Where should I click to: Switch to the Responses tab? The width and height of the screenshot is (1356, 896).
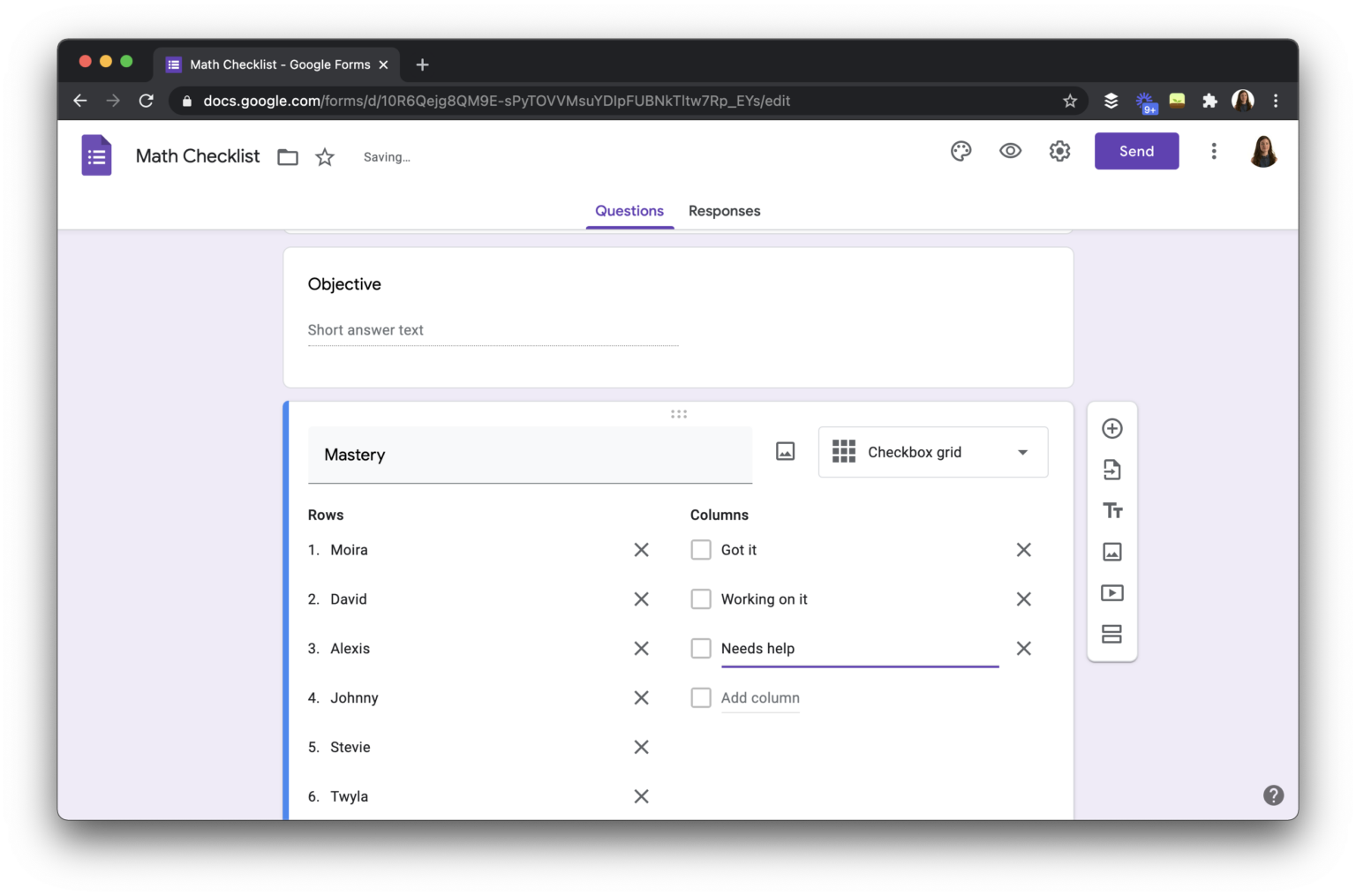(724, 211)
